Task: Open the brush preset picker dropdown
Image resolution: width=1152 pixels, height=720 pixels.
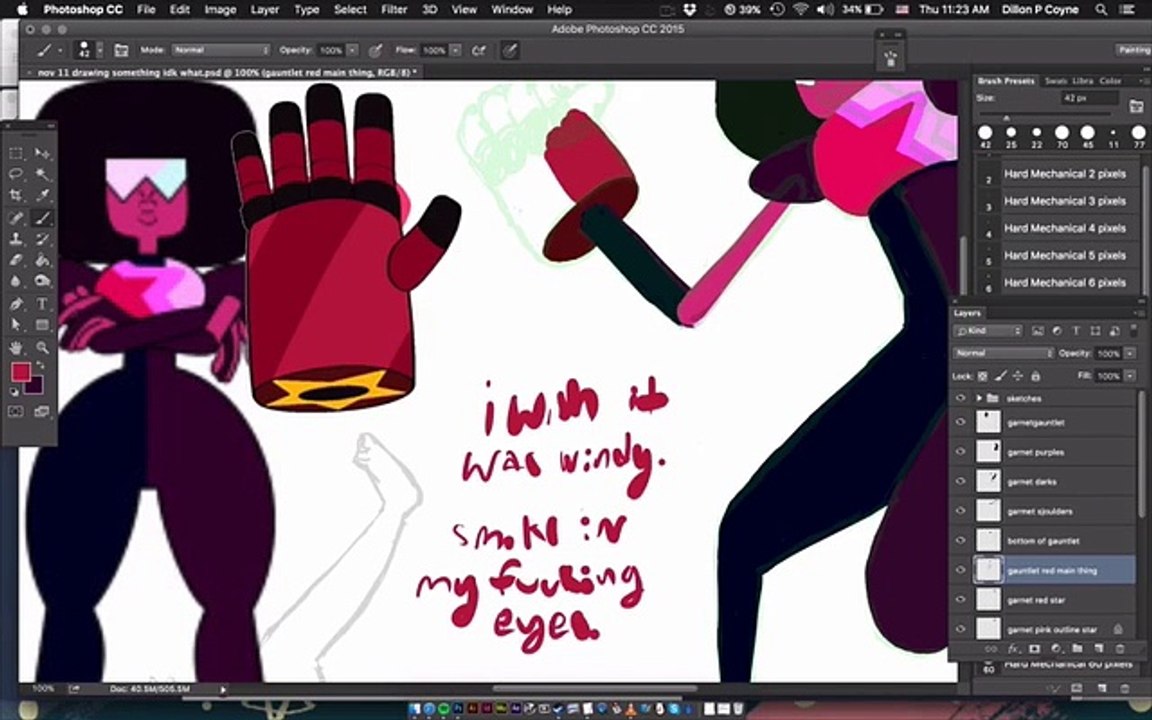Action: [100, 50]
